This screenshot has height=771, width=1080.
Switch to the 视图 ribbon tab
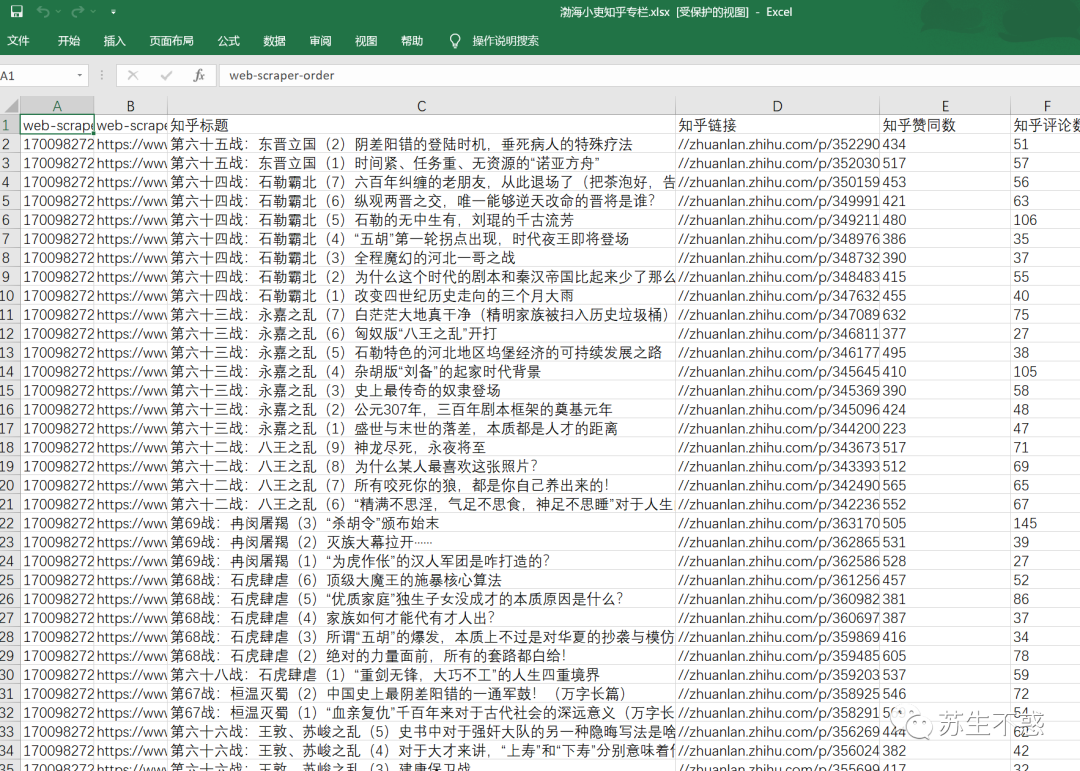(x=366, y=41)
